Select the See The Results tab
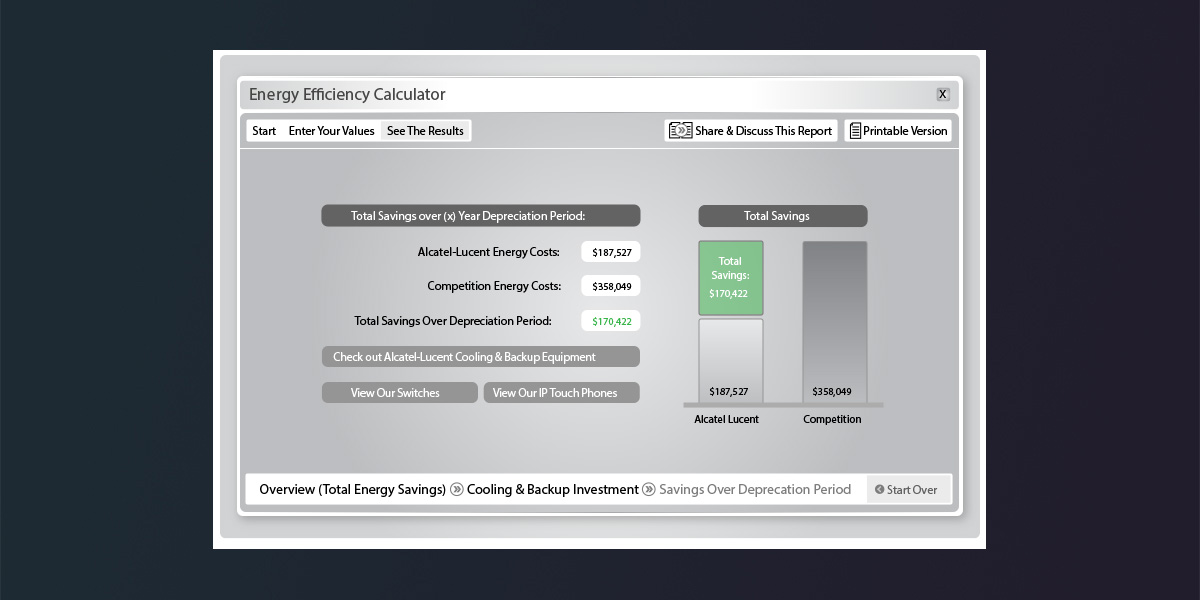 (x=425, y=131)
